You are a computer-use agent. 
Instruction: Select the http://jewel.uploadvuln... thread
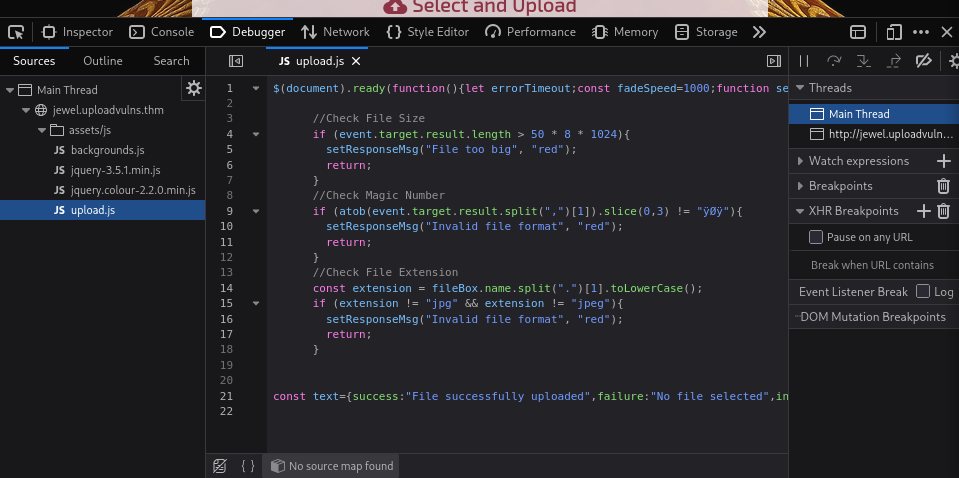[874, 134]
